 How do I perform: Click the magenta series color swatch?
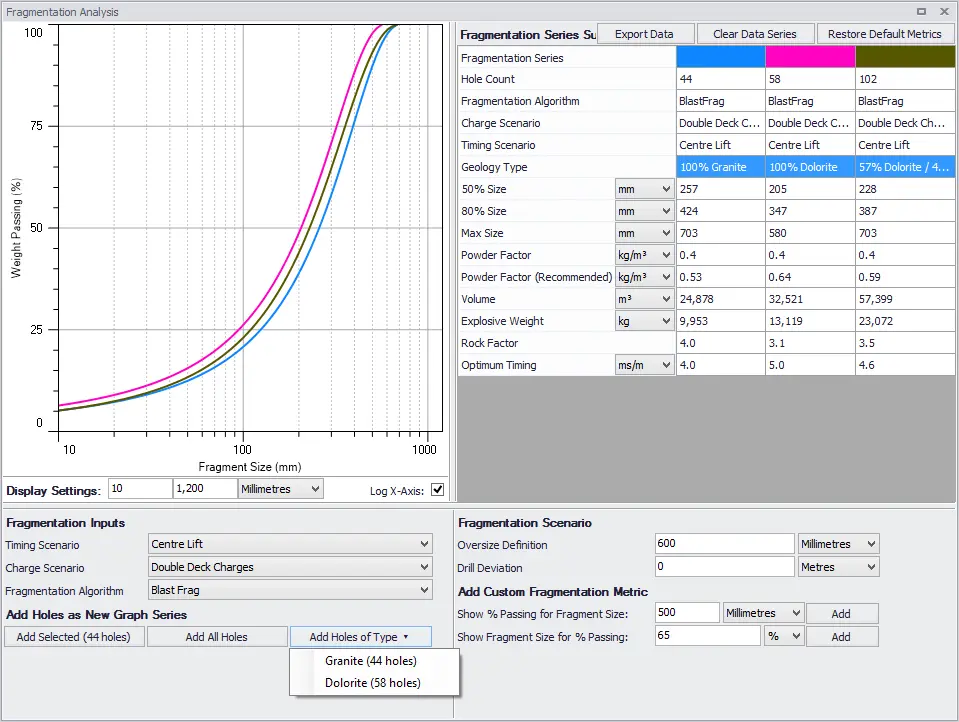click(x=809, y=56)
